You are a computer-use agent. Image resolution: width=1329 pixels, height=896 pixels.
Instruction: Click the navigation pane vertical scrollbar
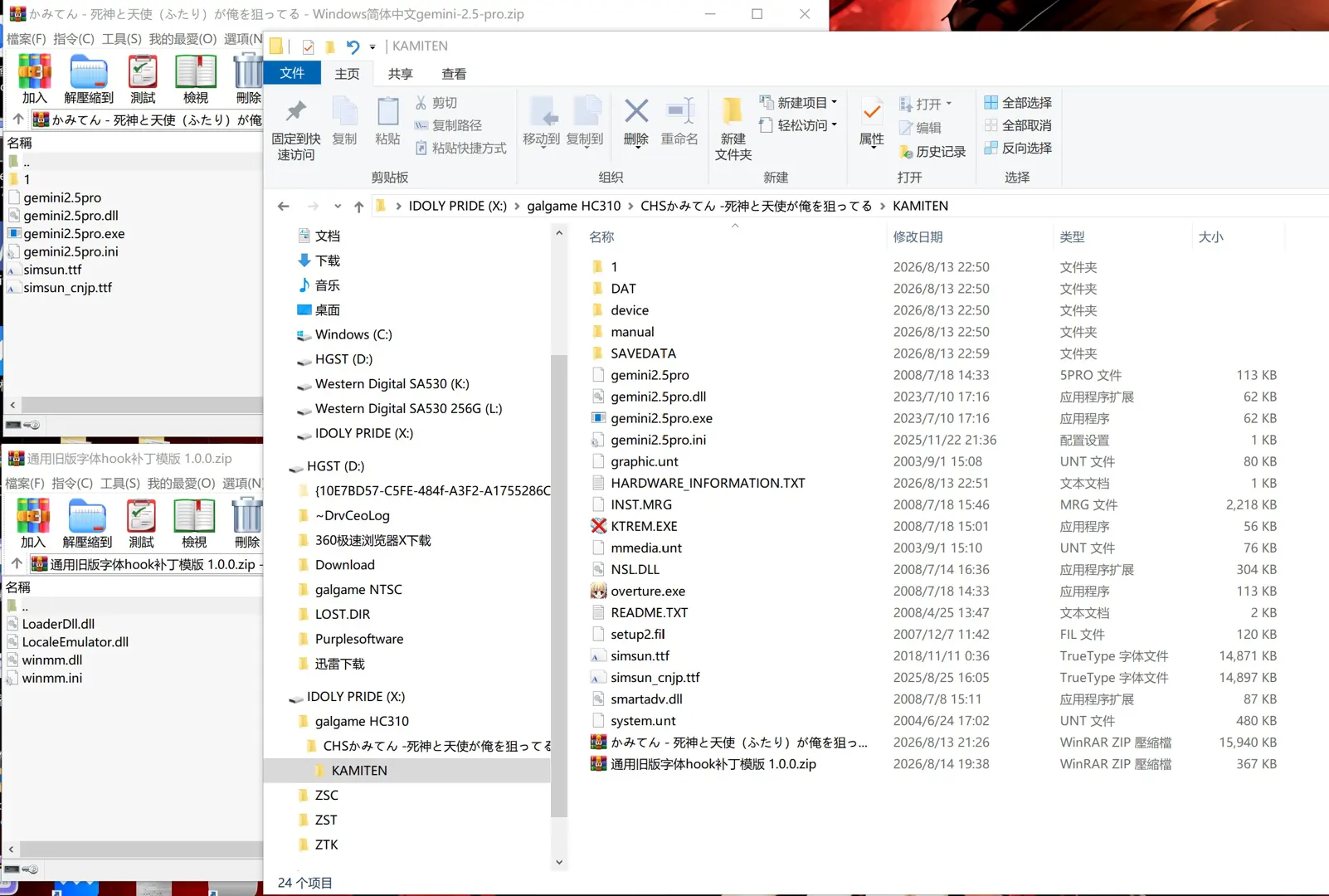tap(559, 584)
